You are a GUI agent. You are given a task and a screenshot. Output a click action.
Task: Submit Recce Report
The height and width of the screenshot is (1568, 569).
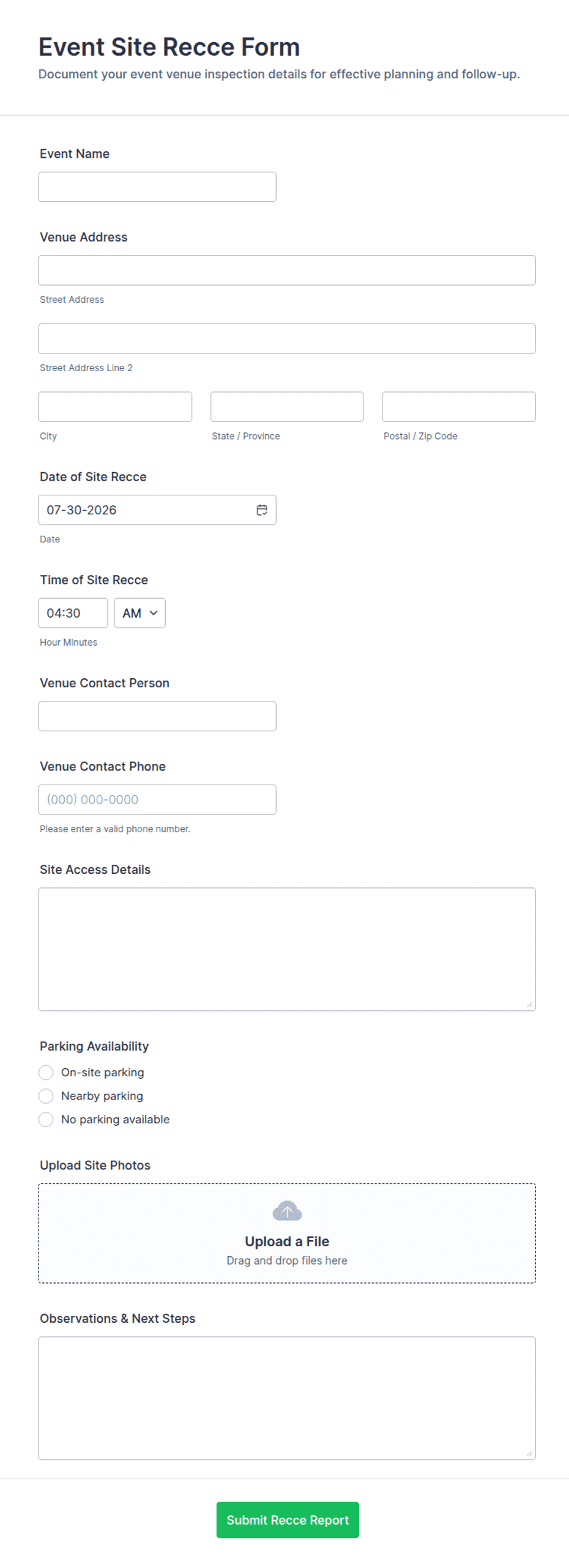288,1520
